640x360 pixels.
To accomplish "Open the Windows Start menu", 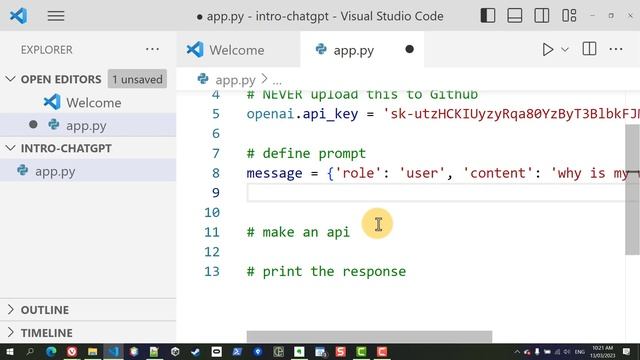I will click(9, 351).
